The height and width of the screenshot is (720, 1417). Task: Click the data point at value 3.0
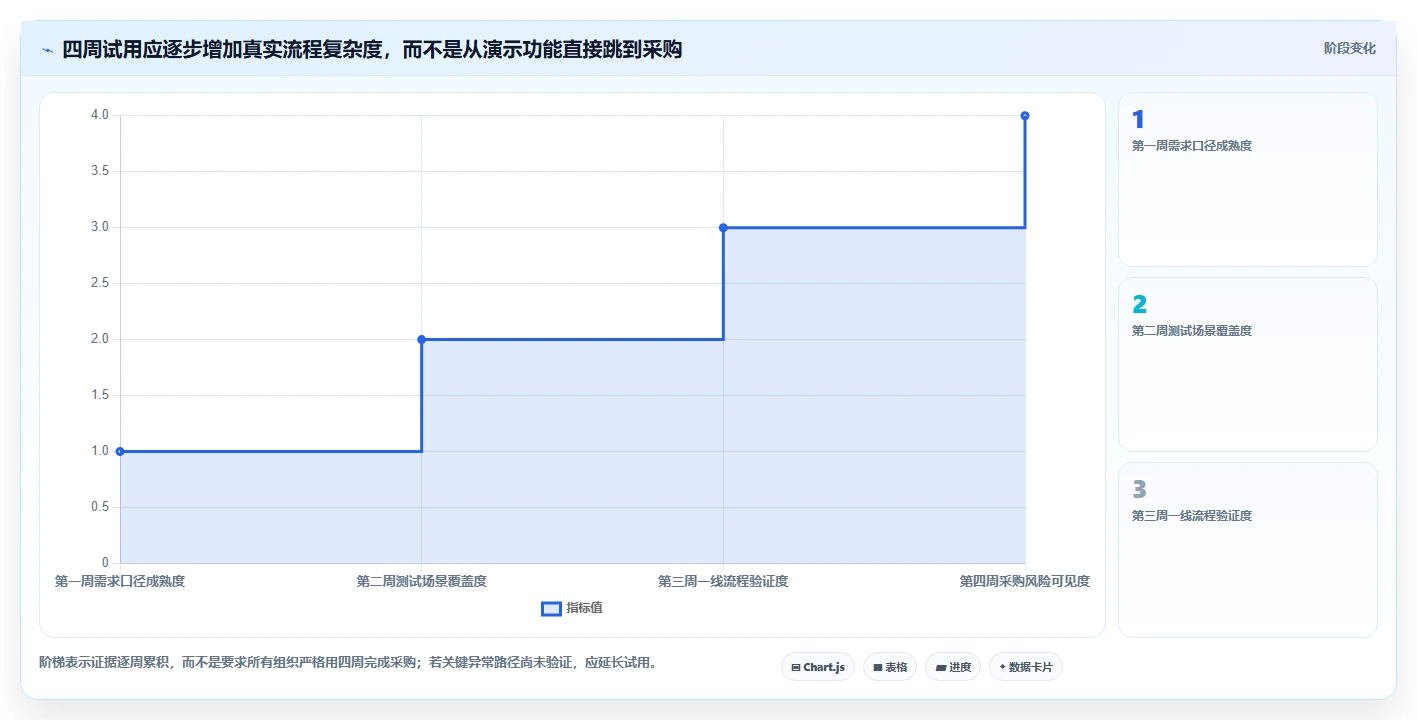(x=723, y=227)
